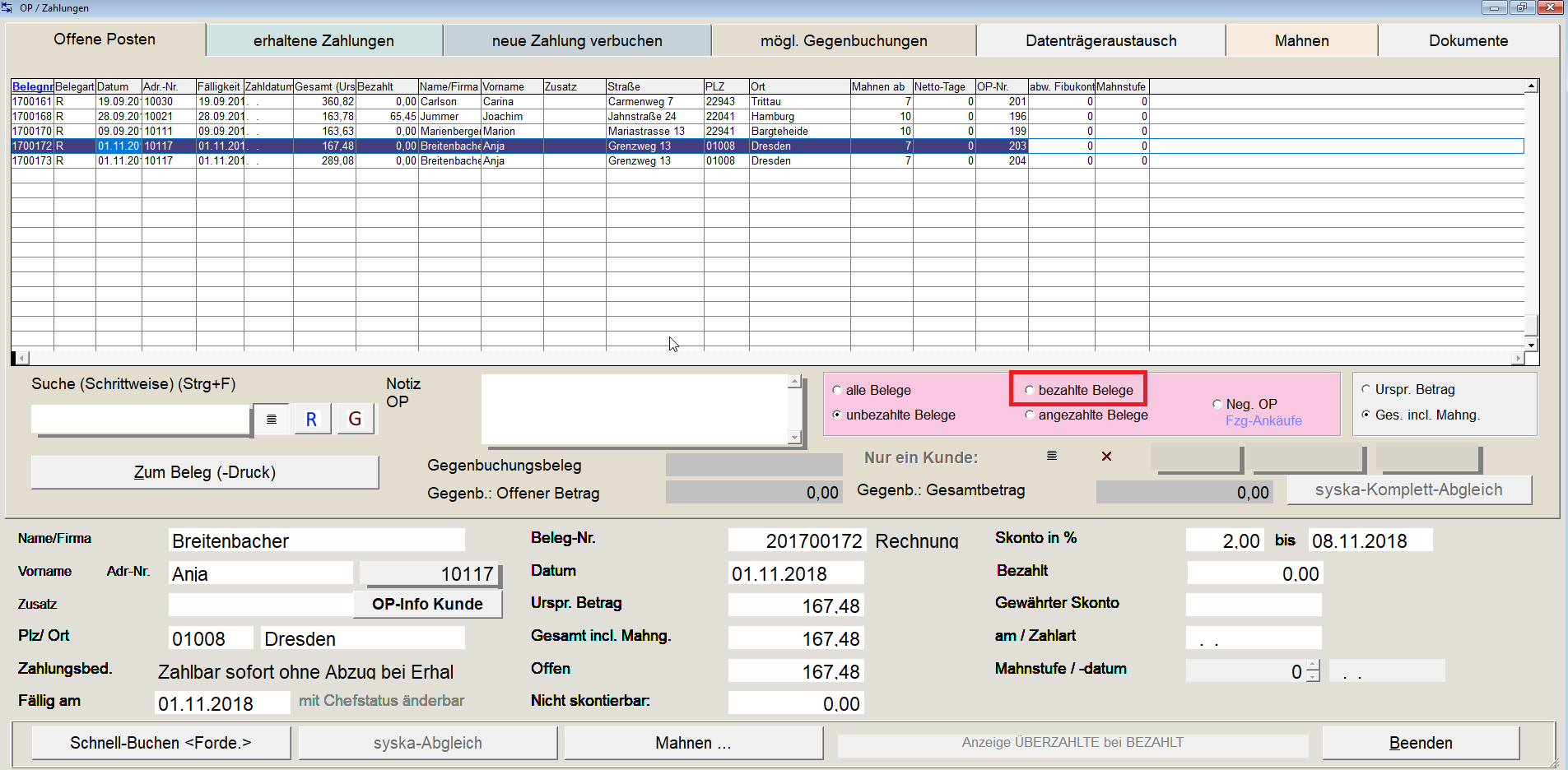Open the Offene Posten tab
1568x770 pixels.
(x=105, y=39)
